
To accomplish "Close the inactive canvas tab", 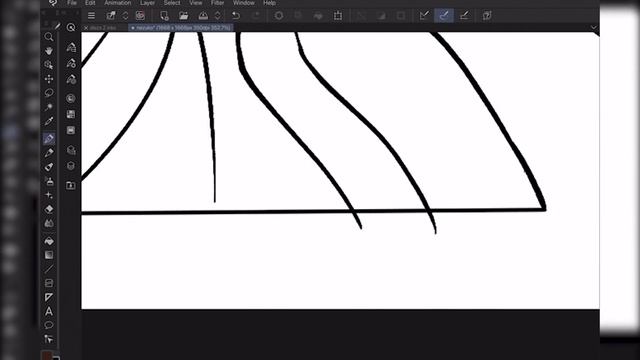I will coord(86,28).
